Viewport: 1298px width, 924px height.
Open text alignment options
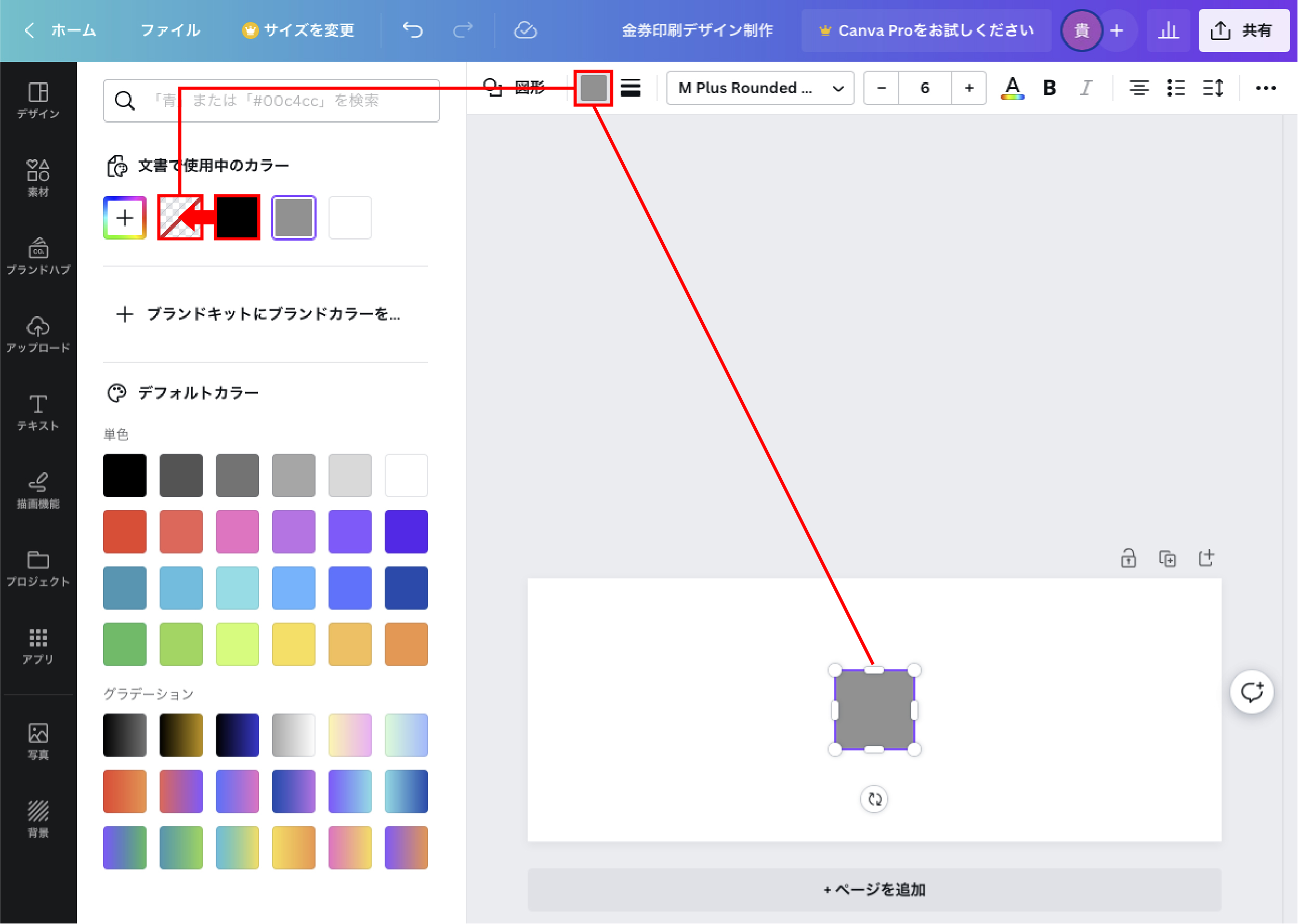click(1138, 88)
